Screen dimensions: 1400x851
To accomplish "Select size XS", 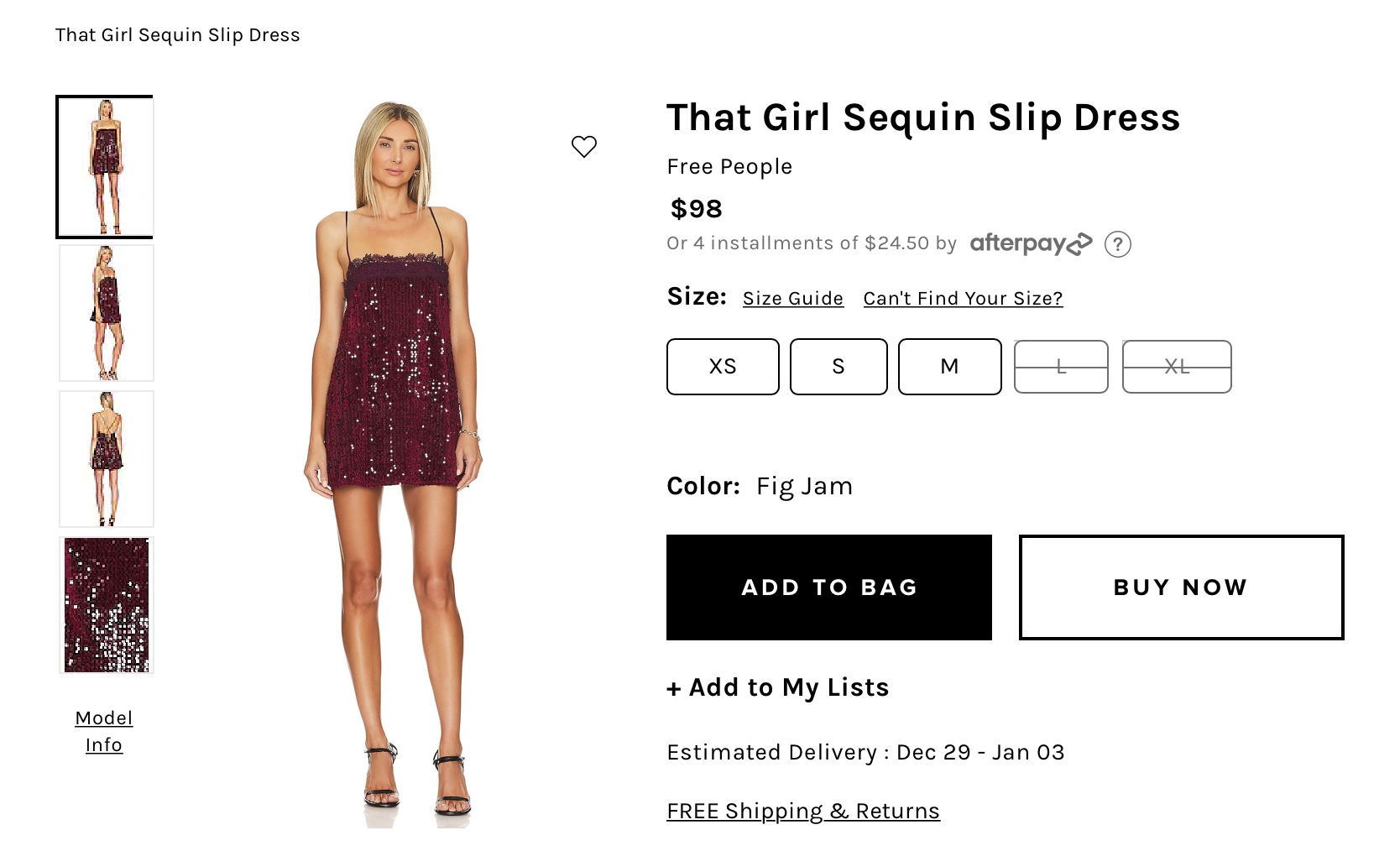I will [723, 367].
